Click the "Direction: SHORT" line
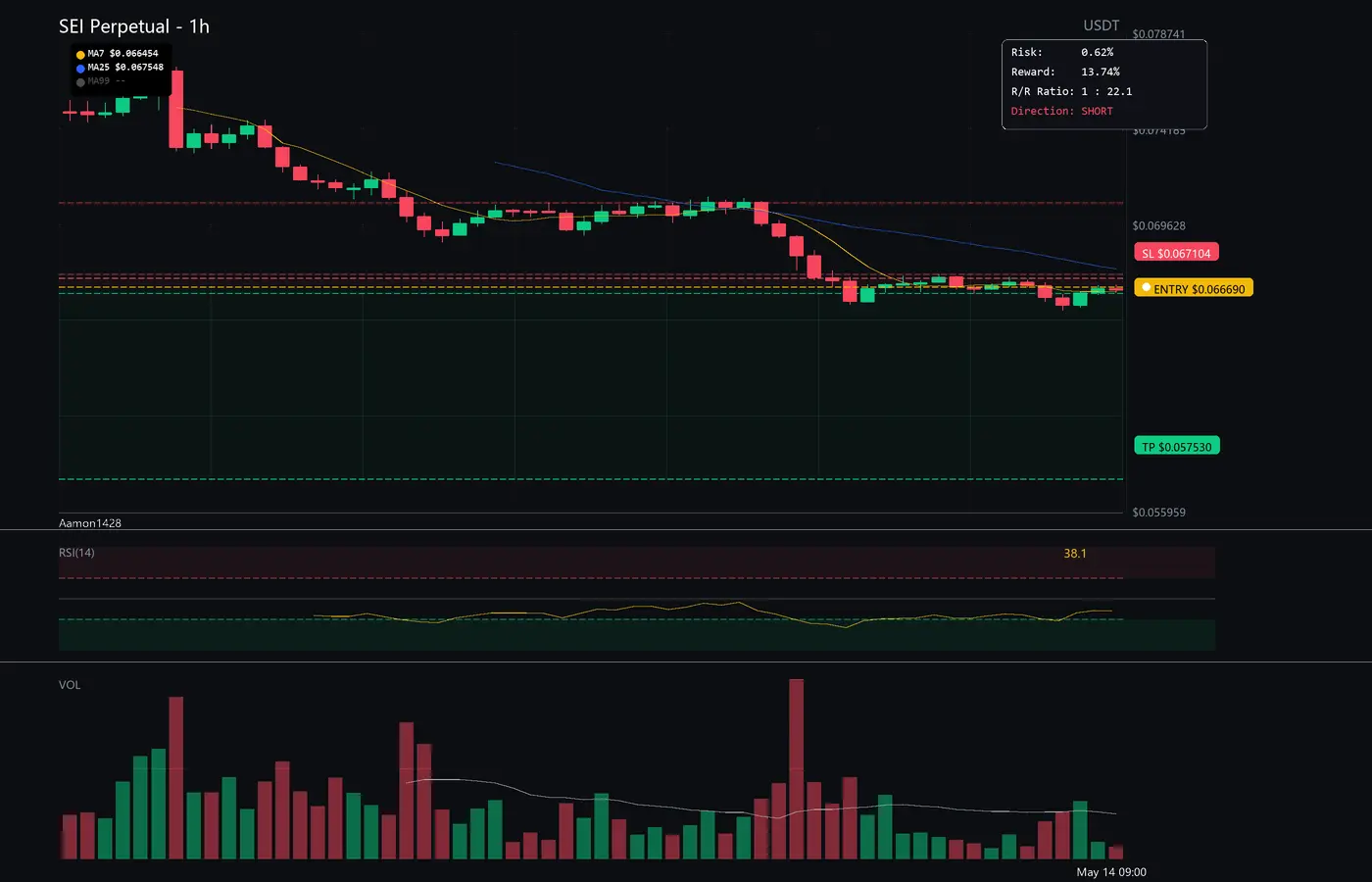Image resolution: width=1372 pixels, height=882 pixels. pyautogui.click(x=1062, y=112)
